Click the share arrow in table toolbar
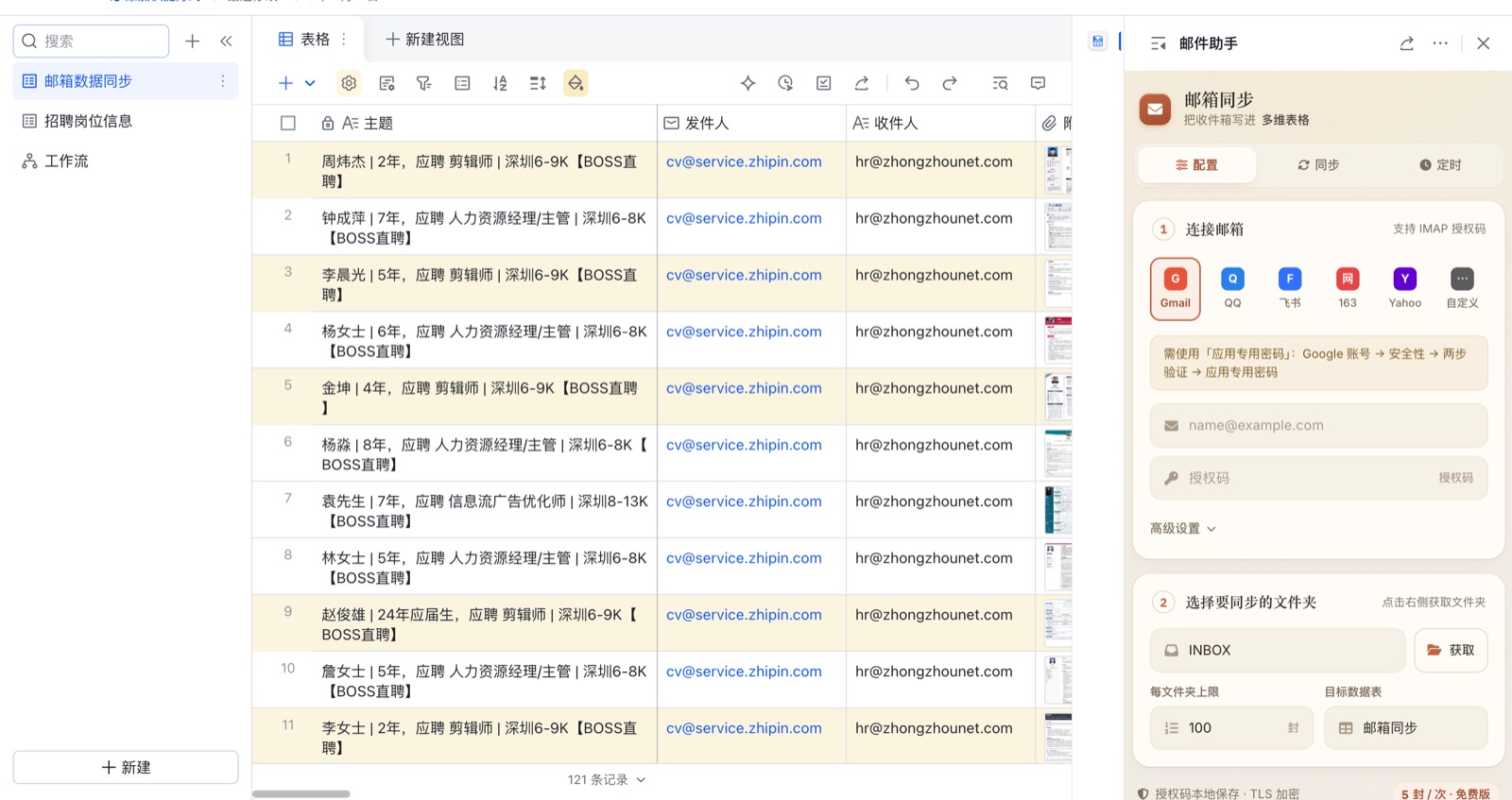 (862, 83)
